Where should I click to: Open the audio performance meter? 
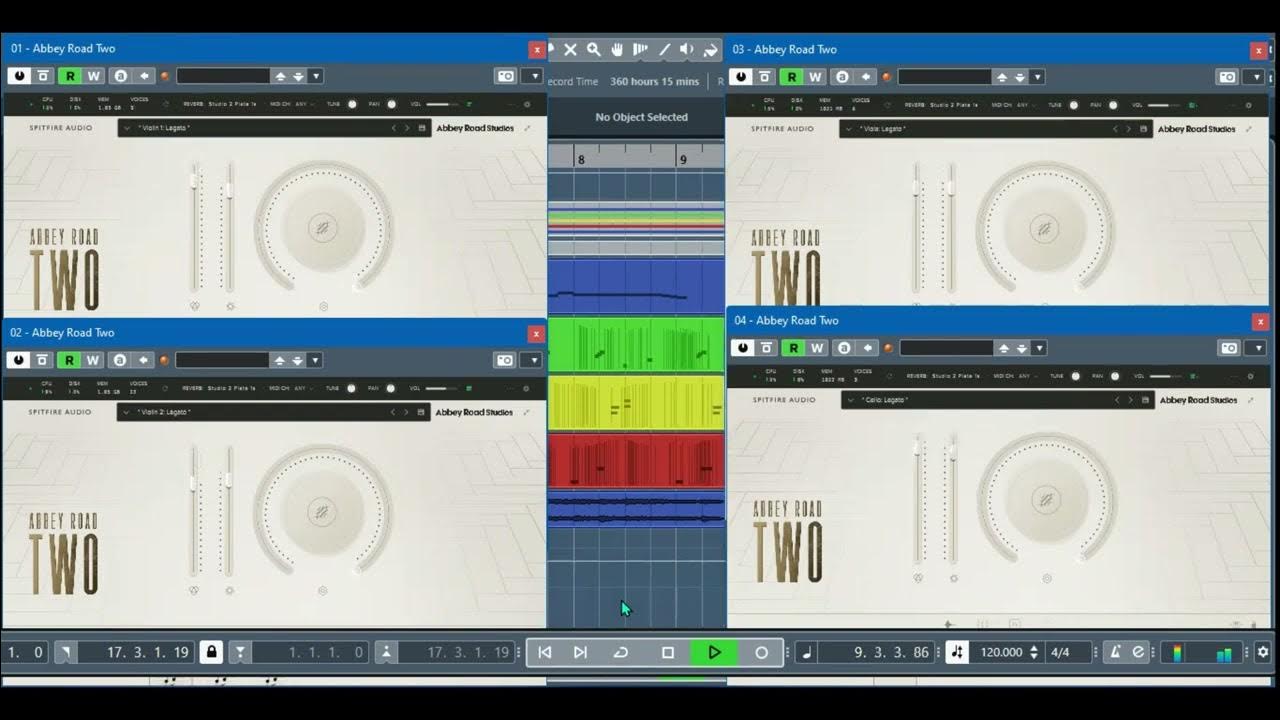click(1177, 653)
